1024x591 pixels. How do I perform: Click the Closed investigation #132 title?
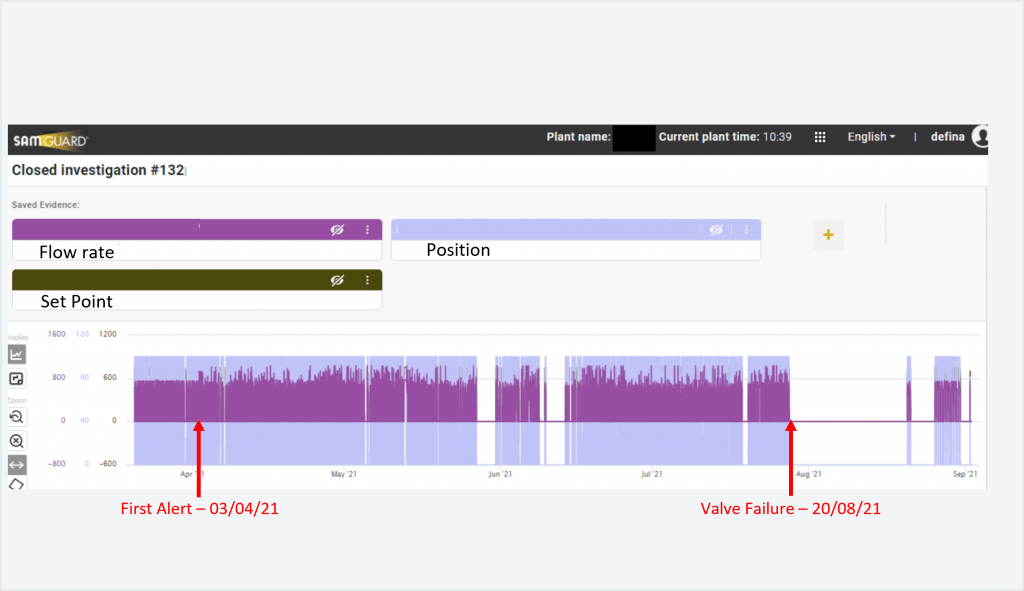97,170
